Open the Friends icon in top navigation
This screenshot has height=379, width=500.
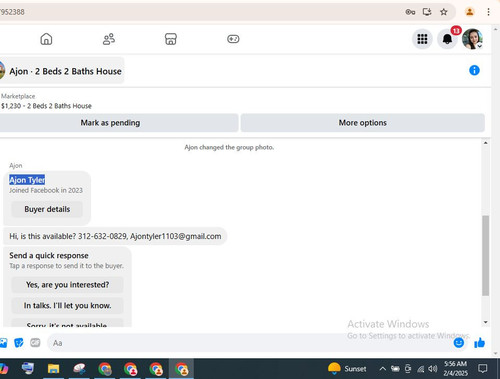(x=109, y=39)
